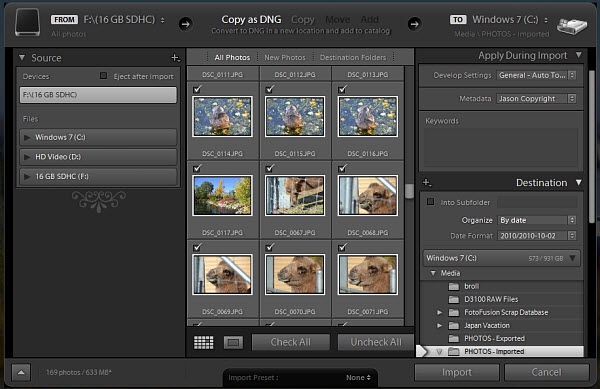600x389 pixels.
Task: Click the PHOTOS - Imported folder icon
Action: [453, 352]
